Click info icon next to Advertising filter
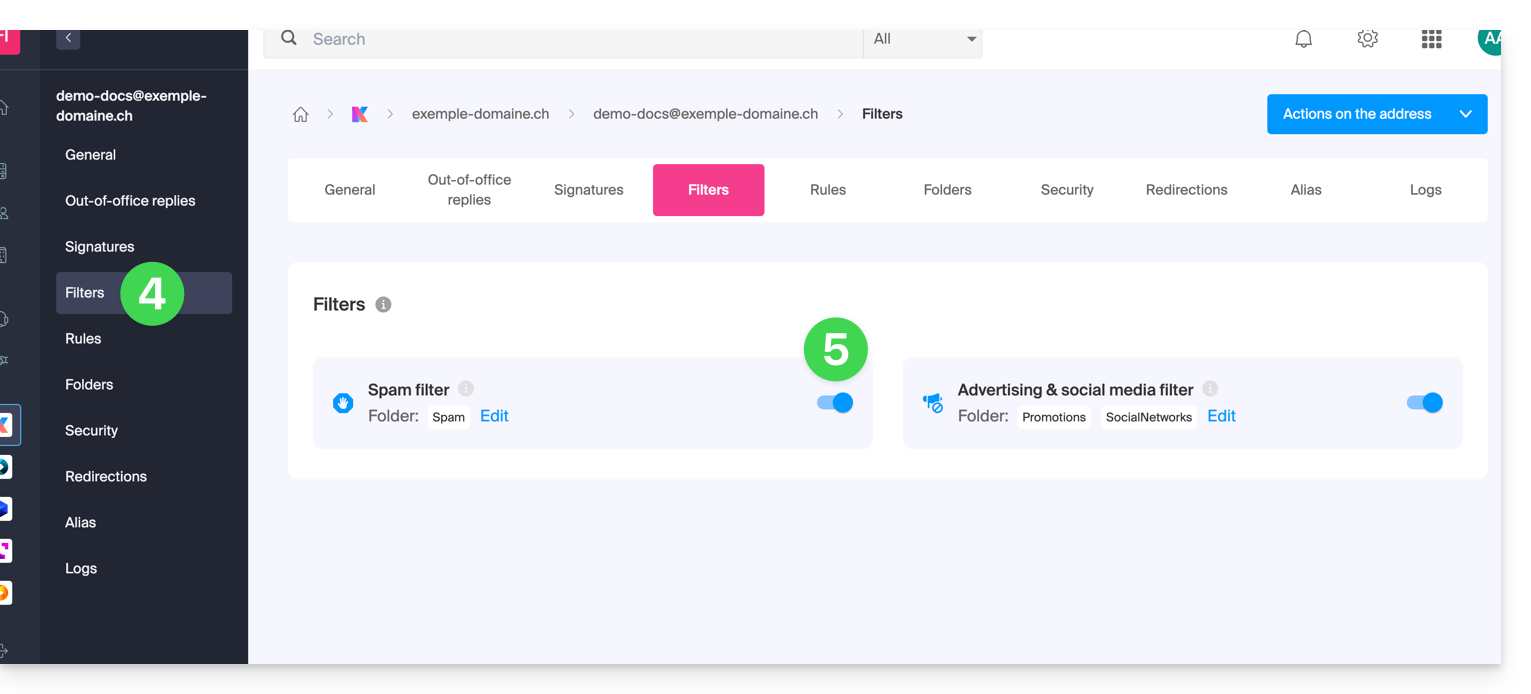The width and height of the screenshot is (1531, 694). coord(1210,389)
